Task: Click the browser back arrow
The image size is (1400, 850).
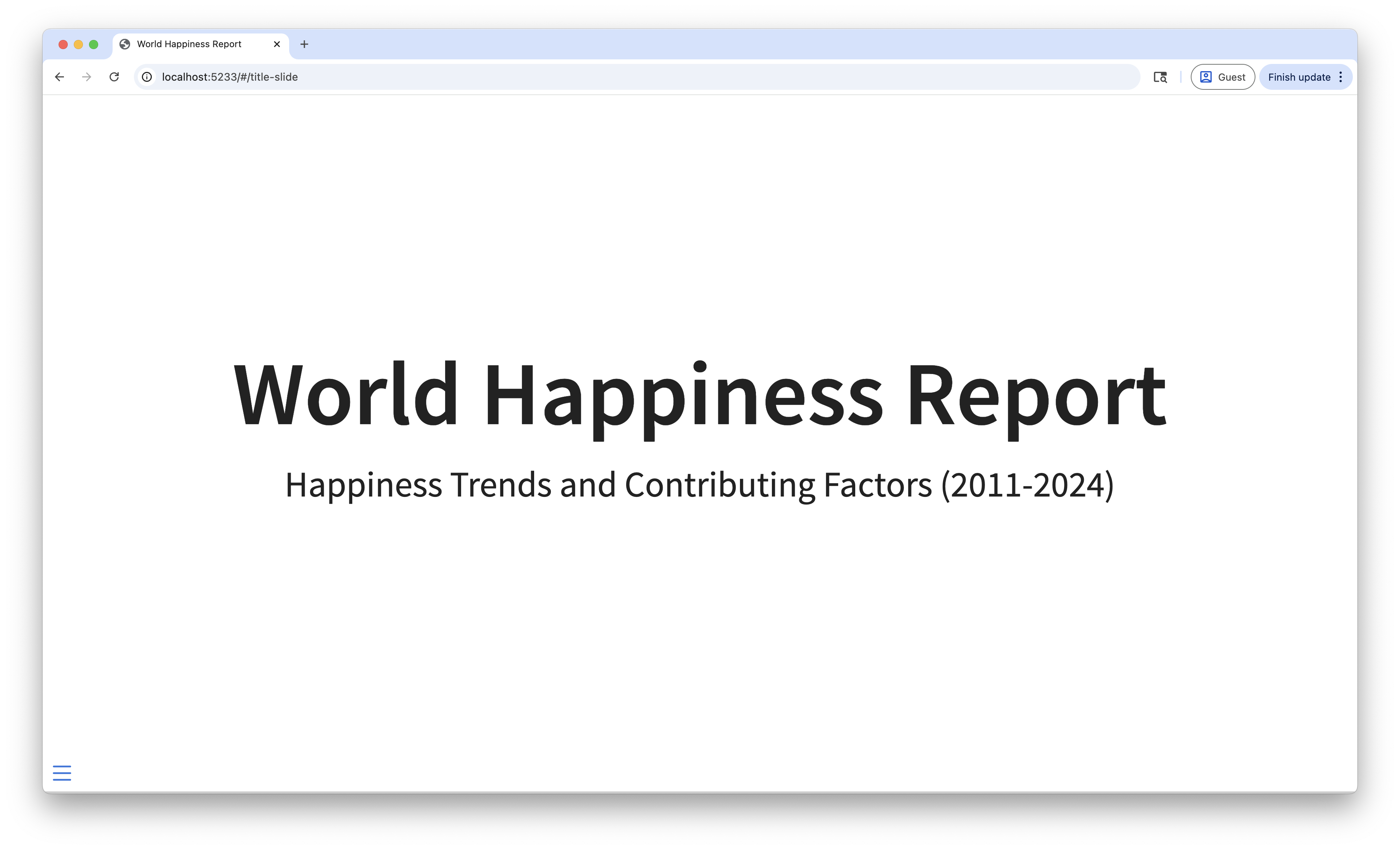Action: pos(60,77)
